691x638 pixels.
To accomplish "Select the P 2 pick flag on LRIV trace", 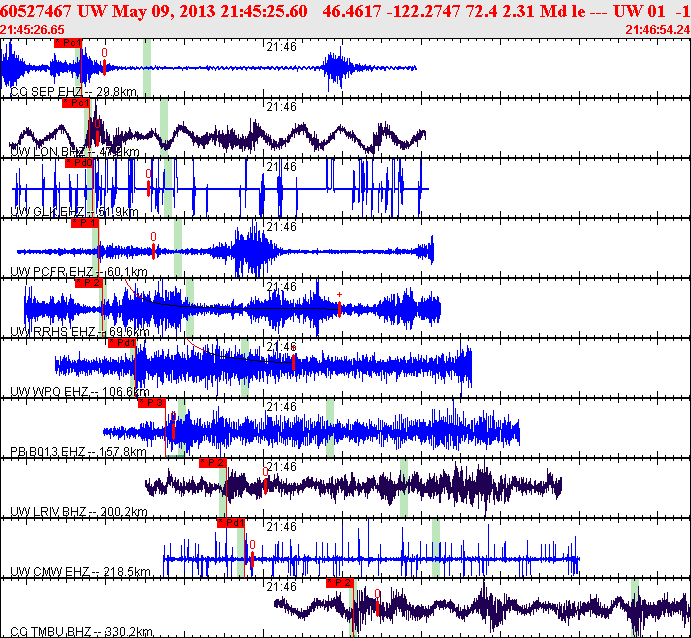I will (x=213, y=463).
